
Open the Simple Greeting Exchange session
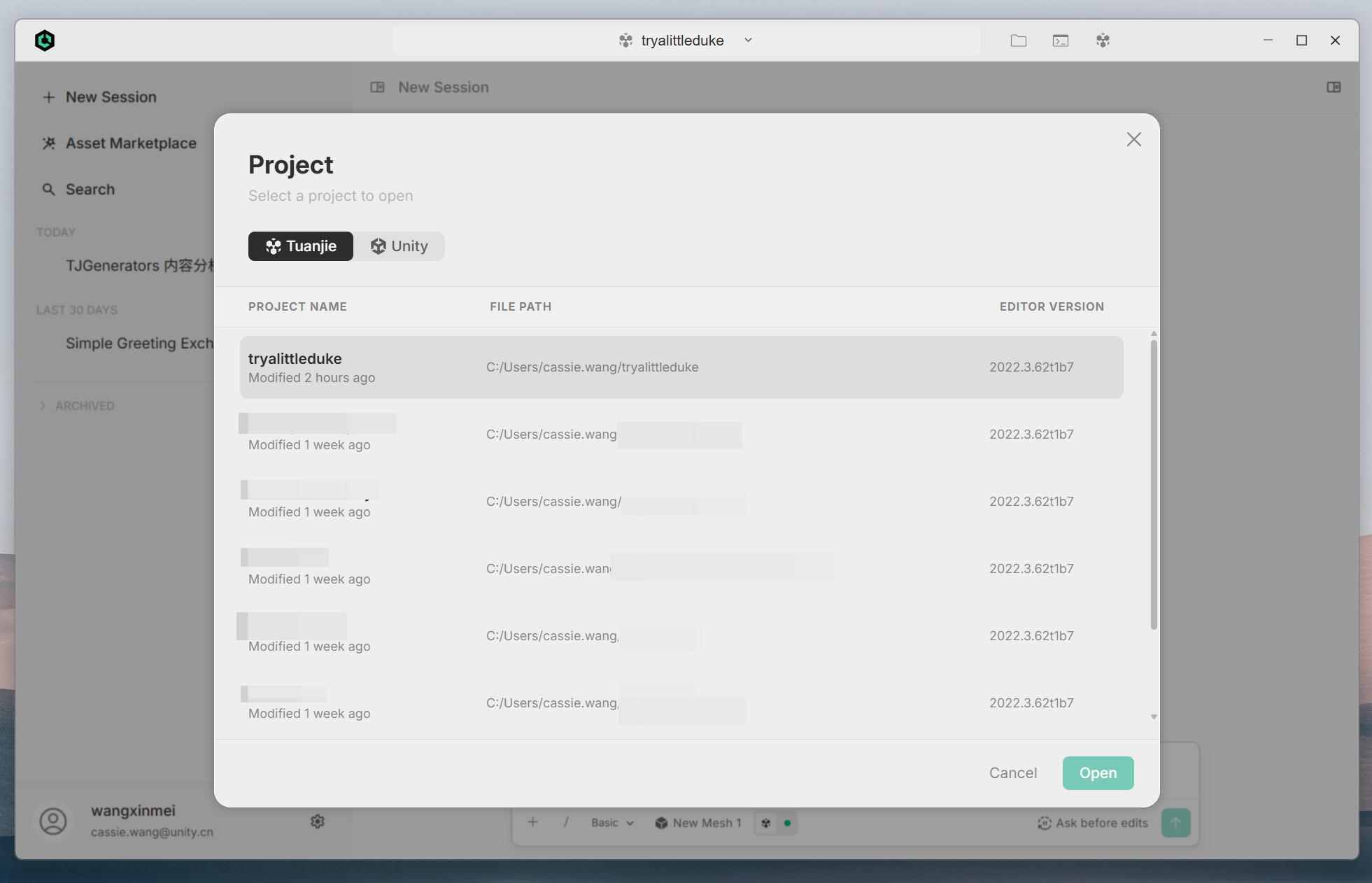(139, 344)
